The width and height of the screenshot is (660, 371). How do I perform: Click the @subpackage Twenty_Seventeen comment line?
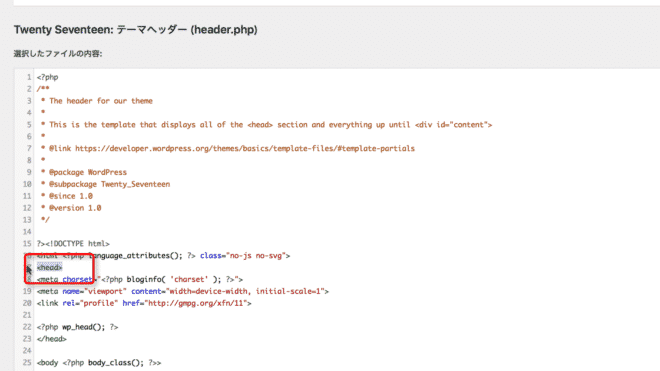pos(105,184)
